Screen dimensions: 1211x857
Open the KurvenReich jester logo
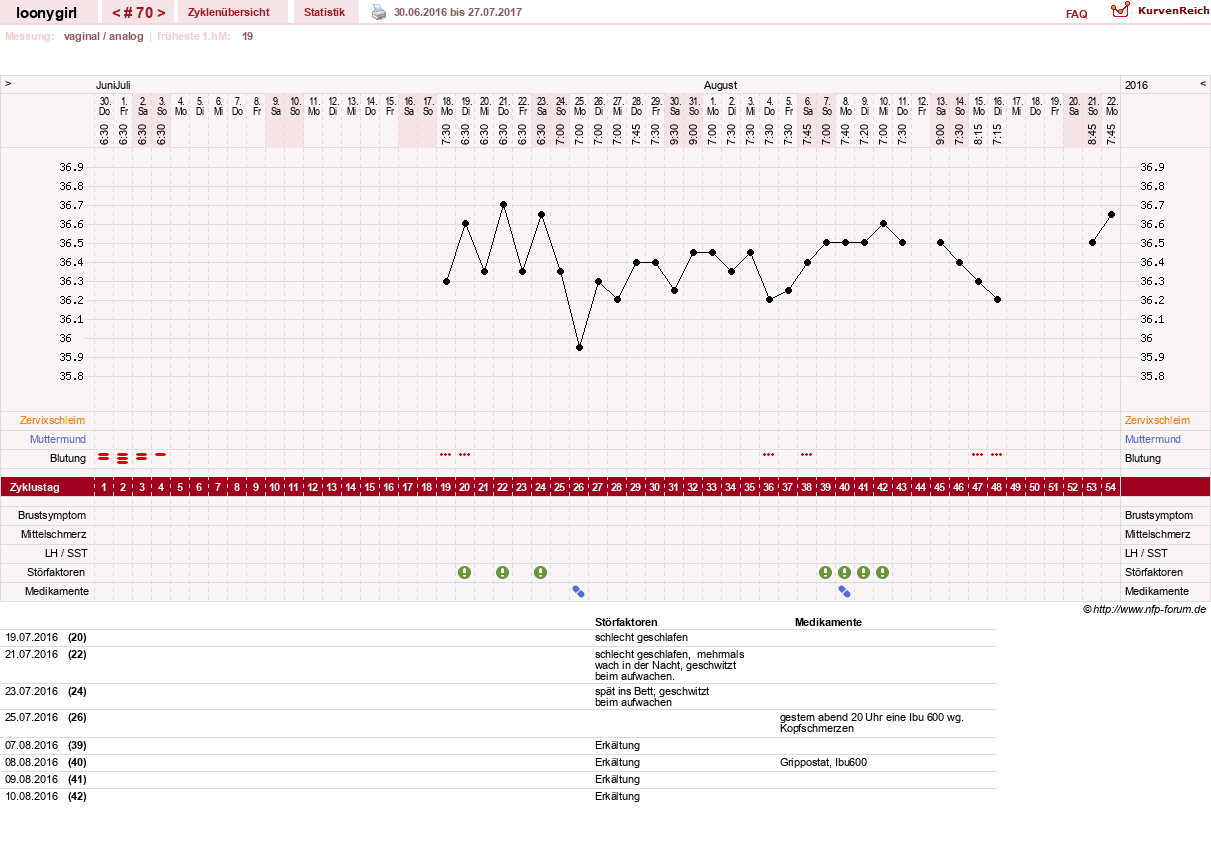(1122, 11)
